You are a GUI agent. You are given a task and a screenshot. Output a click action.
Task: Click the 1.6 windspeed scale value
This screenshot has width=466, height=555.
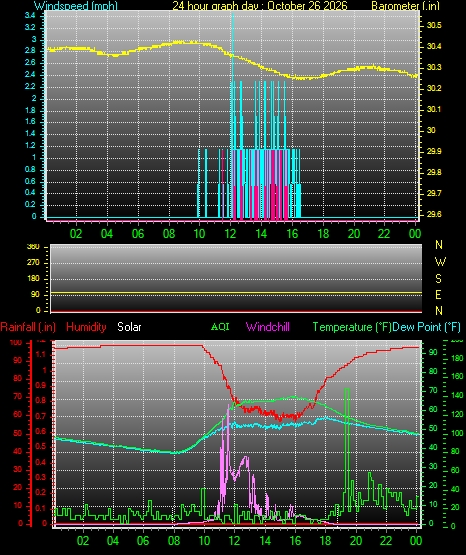(30, 121)
